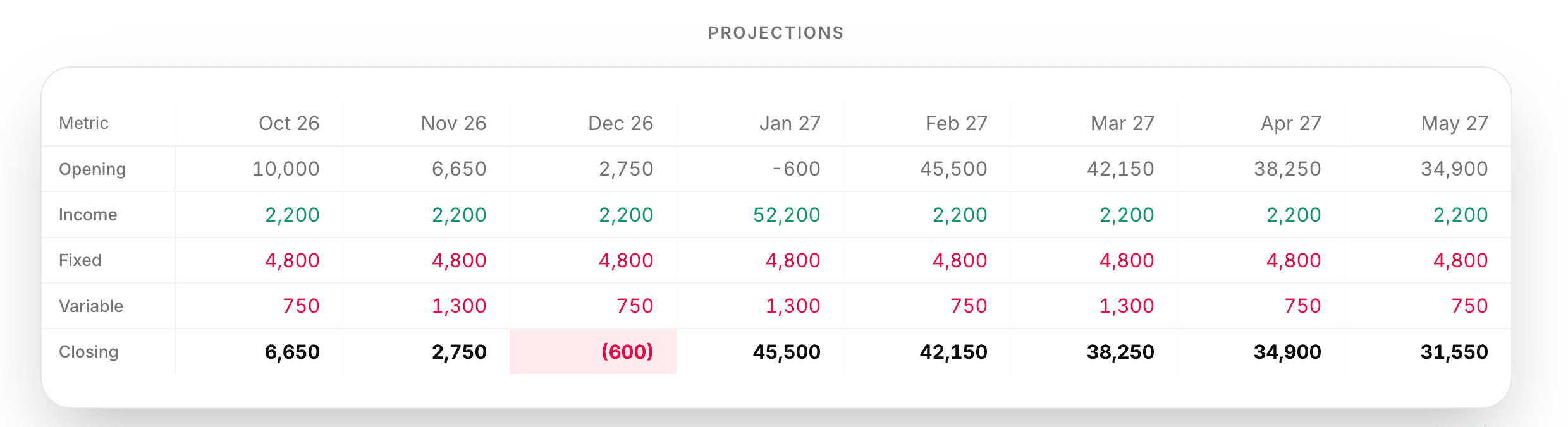The image size is (1568, 427).
Task: Select the May 27 column header
Action: pyautogui.click(x=1454, y=123)
